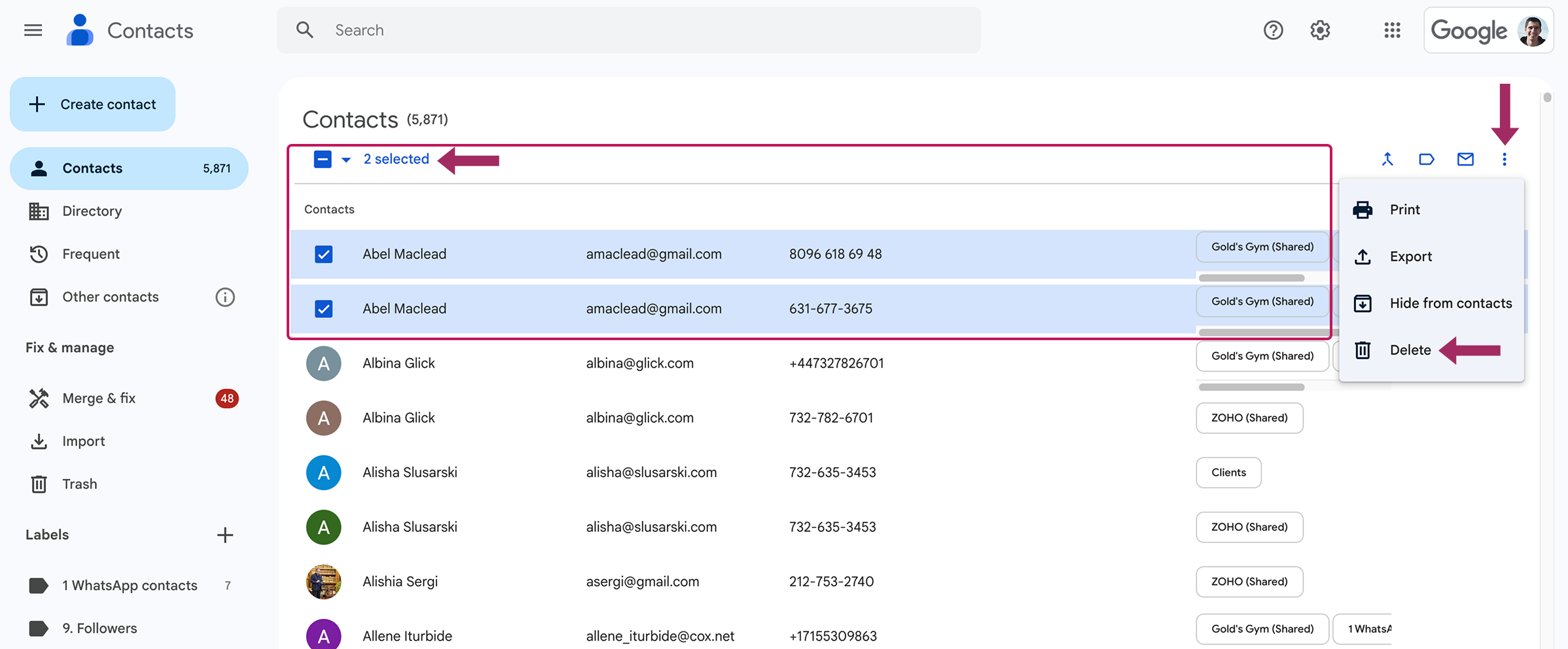
Task: Click the manage labels icon
Action: [x=1426, y=159]
